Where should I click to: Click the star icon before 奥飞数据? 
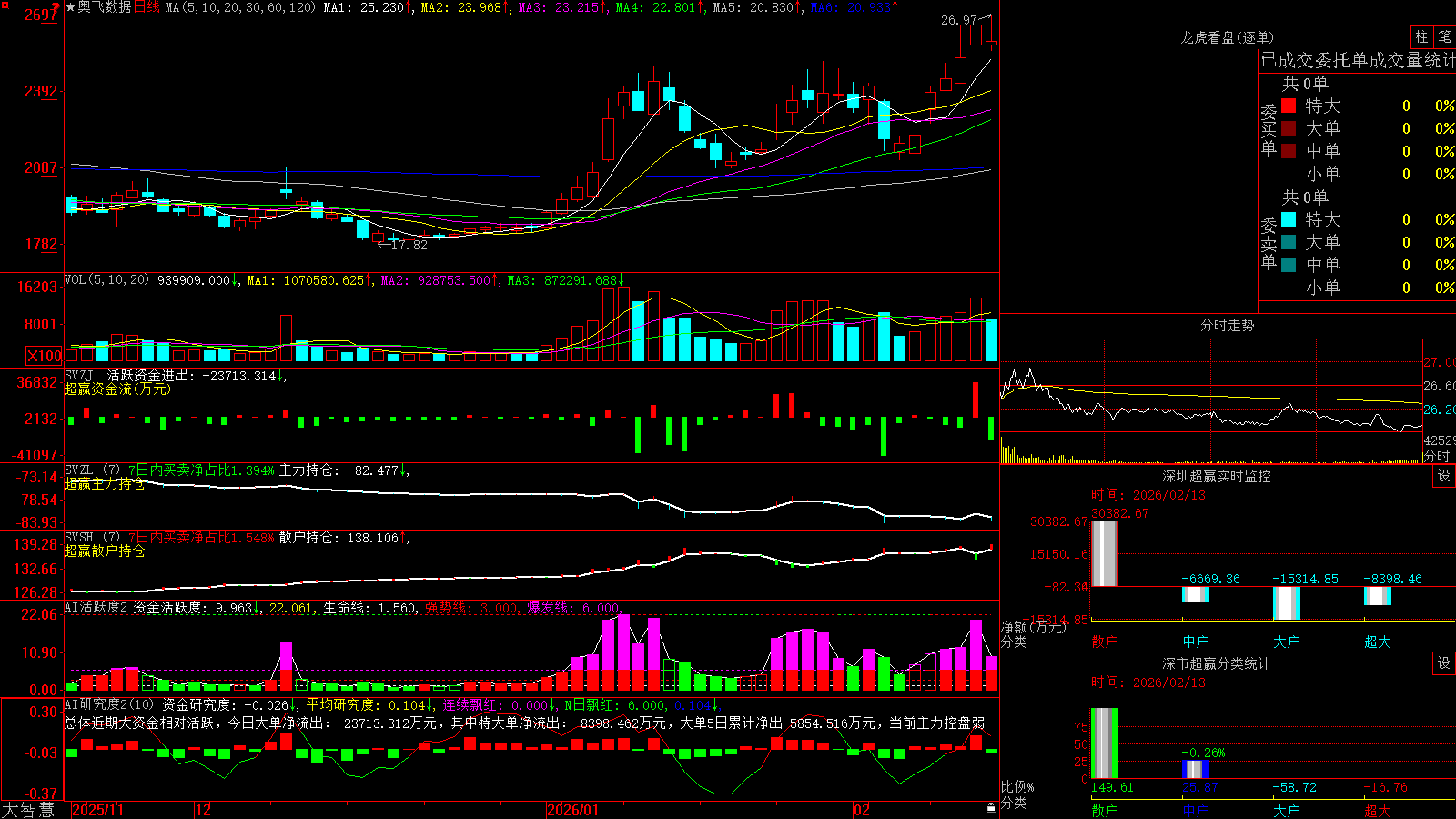click(x=70, y=7)
